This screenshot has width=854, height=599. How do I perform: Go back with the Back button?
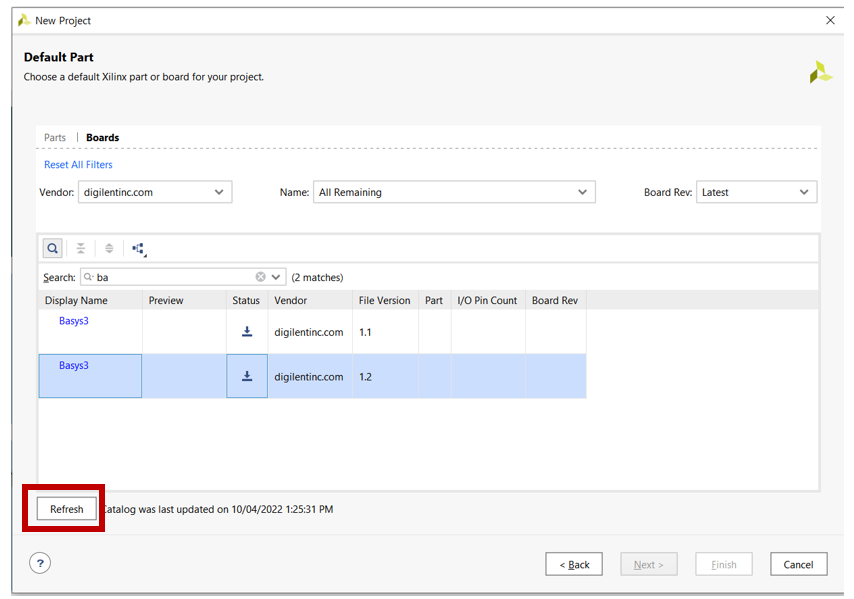click(574, 564)
